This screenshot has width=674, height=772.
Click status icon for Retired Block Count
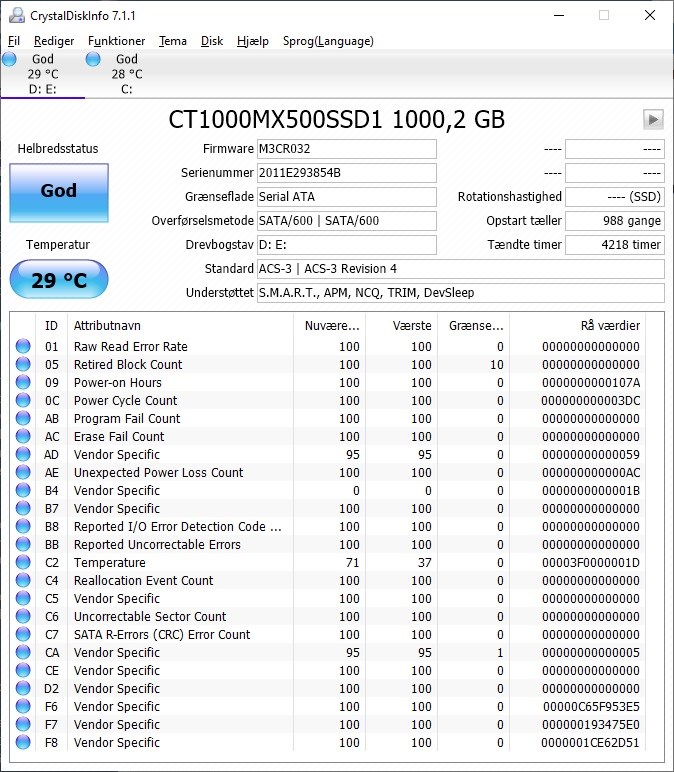pyautogui.click(x=23, y=364)
